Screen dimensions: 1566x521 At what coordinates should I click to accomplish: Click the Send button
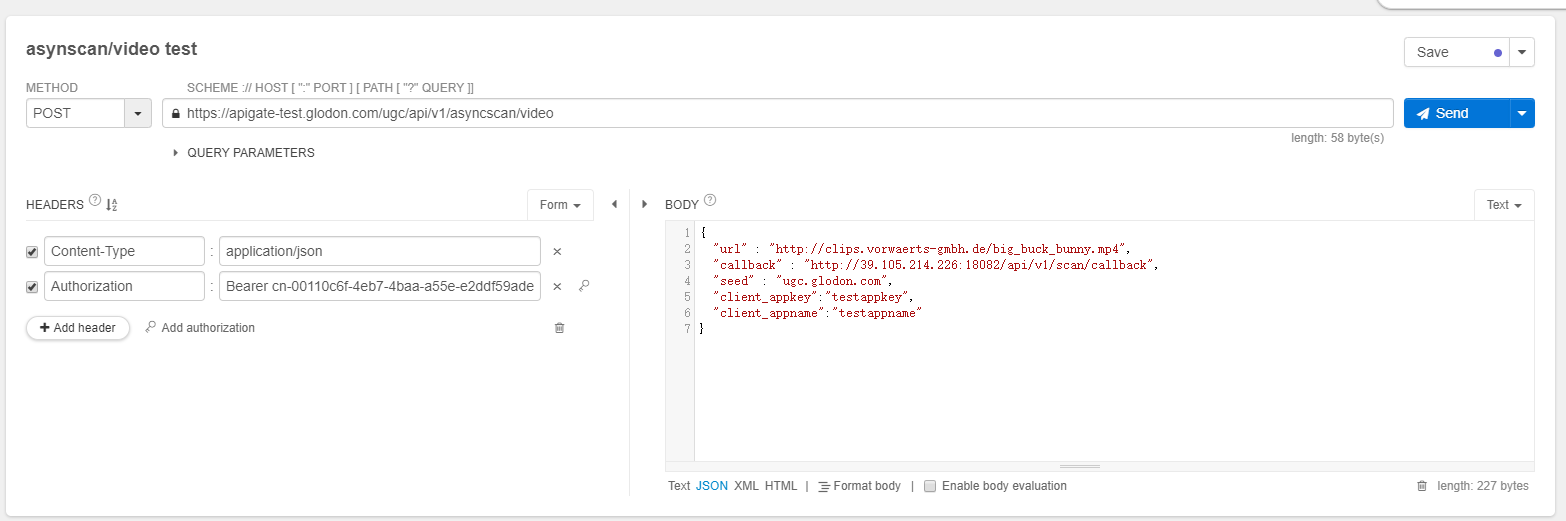pos(1455,114)
